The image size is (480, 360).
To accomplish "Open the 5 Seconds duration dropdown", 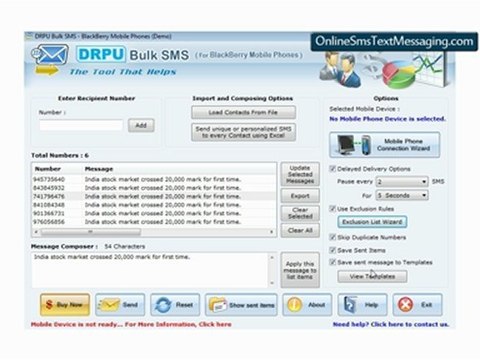I will pos(402,195).
